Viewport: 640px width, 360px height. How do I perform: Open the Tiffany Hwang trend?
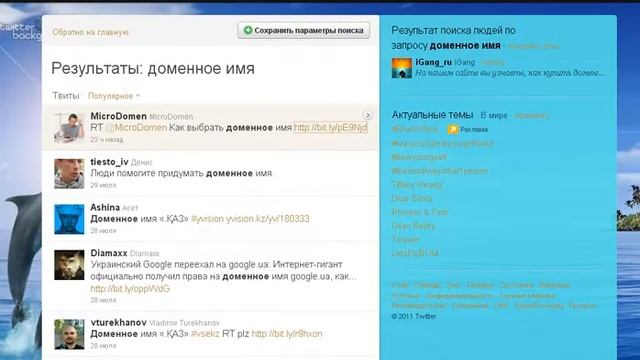tap(416, 185)
